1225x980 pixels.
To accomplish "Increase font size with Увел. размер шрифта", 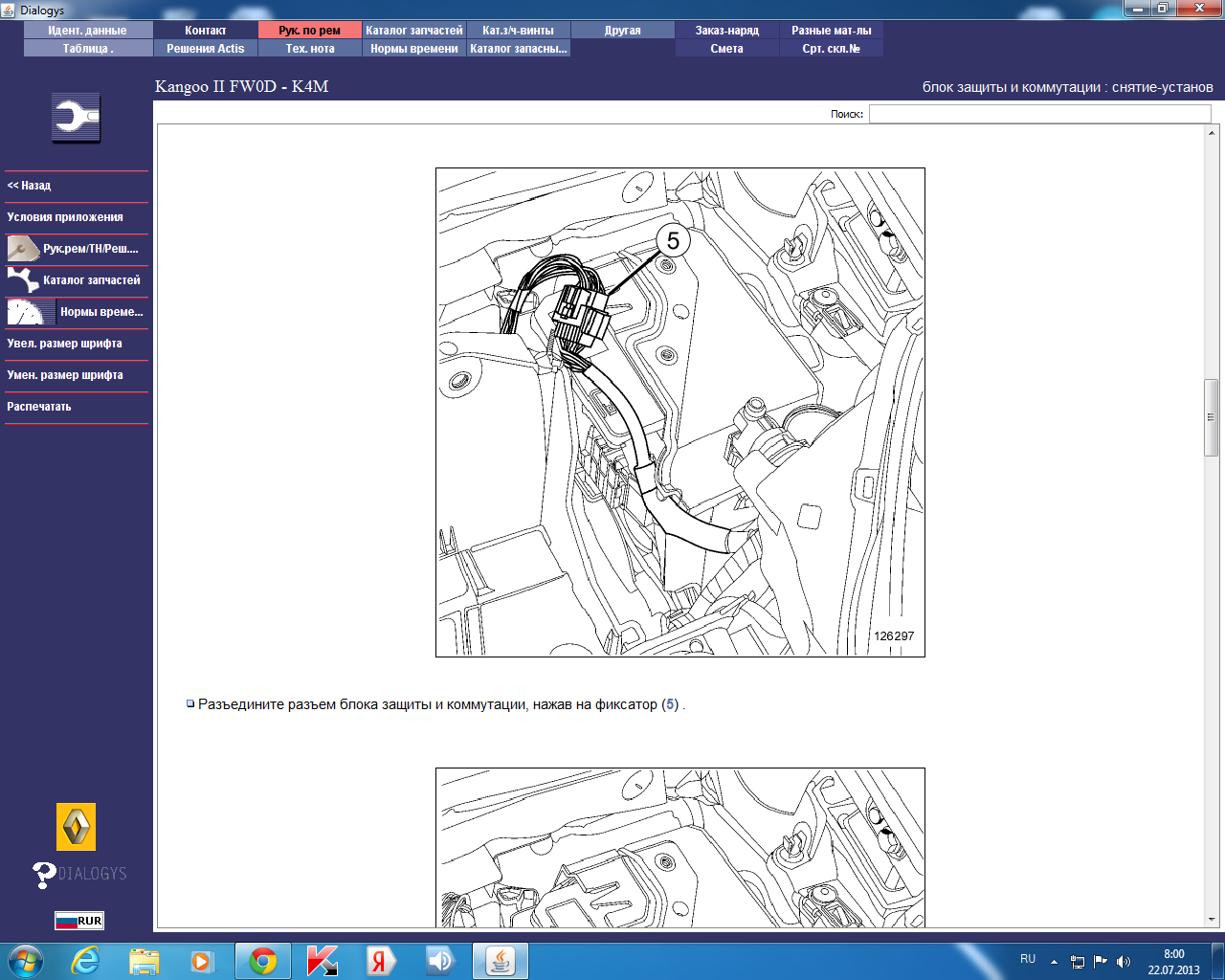I will pyautogui.click(x=77, y=344).
